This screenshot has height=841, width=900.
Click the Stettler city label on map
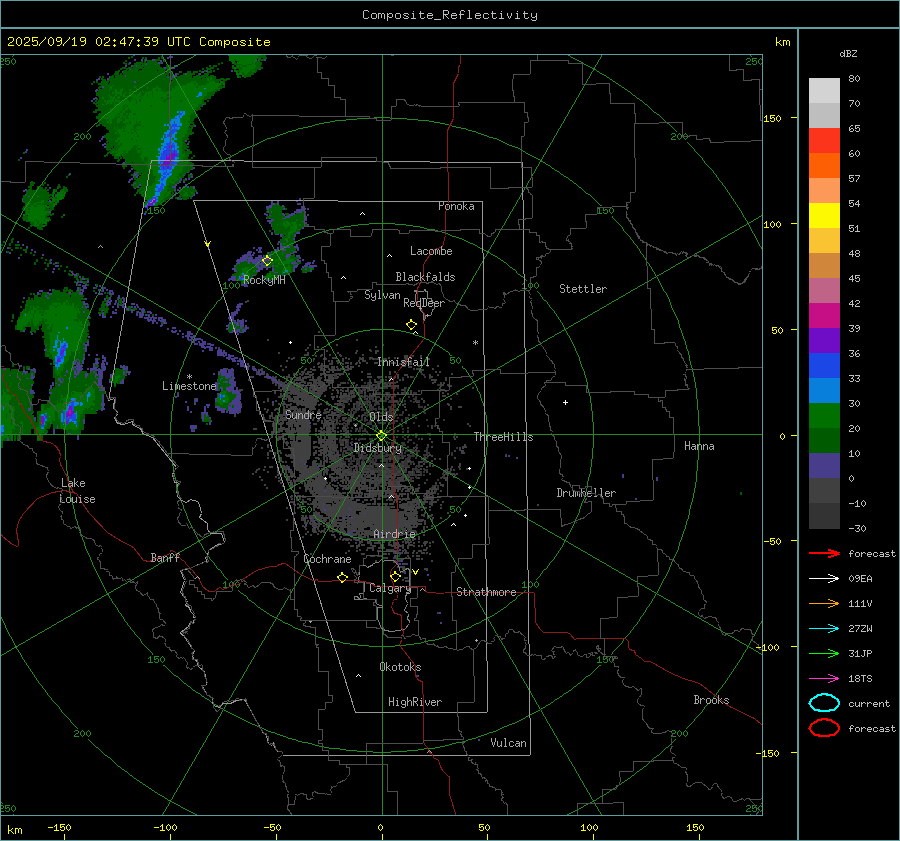pyautogui.click(x=582, y=289)
